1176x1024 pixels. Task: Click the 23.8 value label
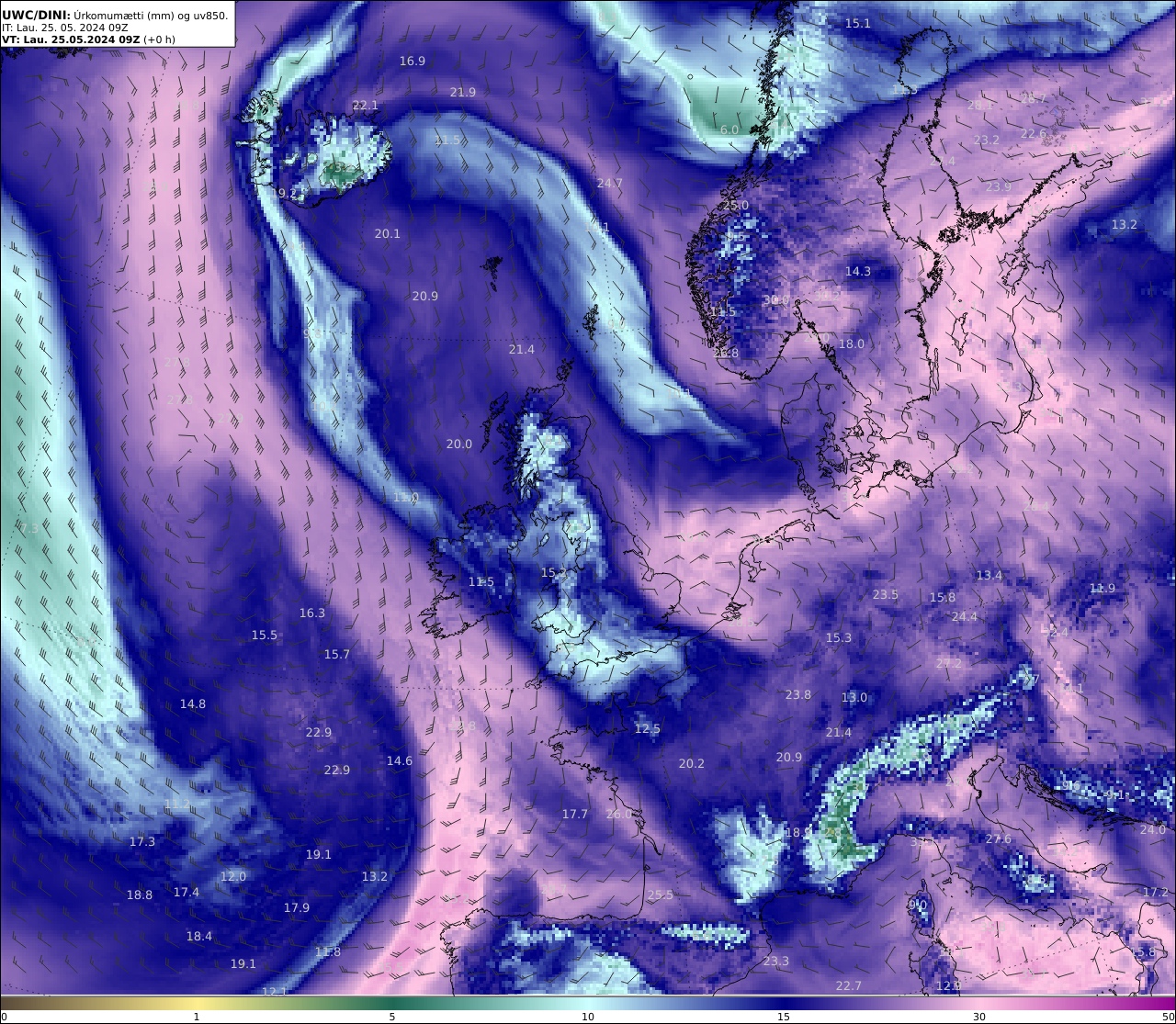[x=798, y=694]
